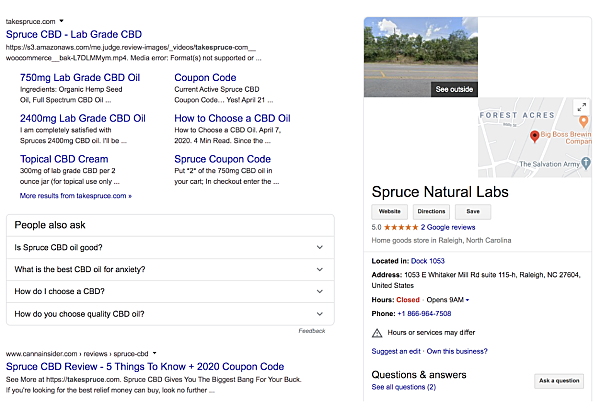Click Own this business?

click(457, 351)
